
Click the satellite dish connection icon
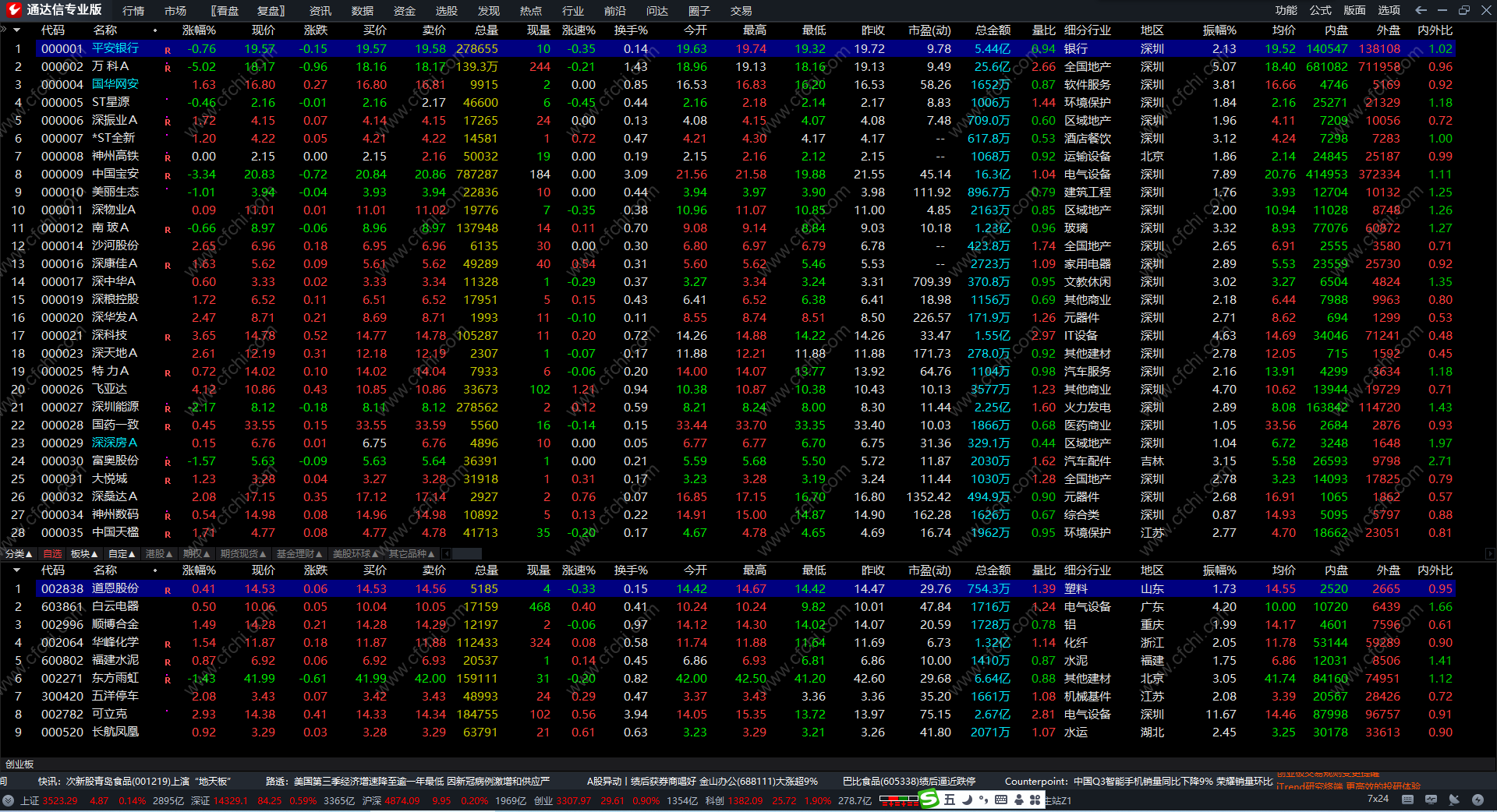[1454, 799]
